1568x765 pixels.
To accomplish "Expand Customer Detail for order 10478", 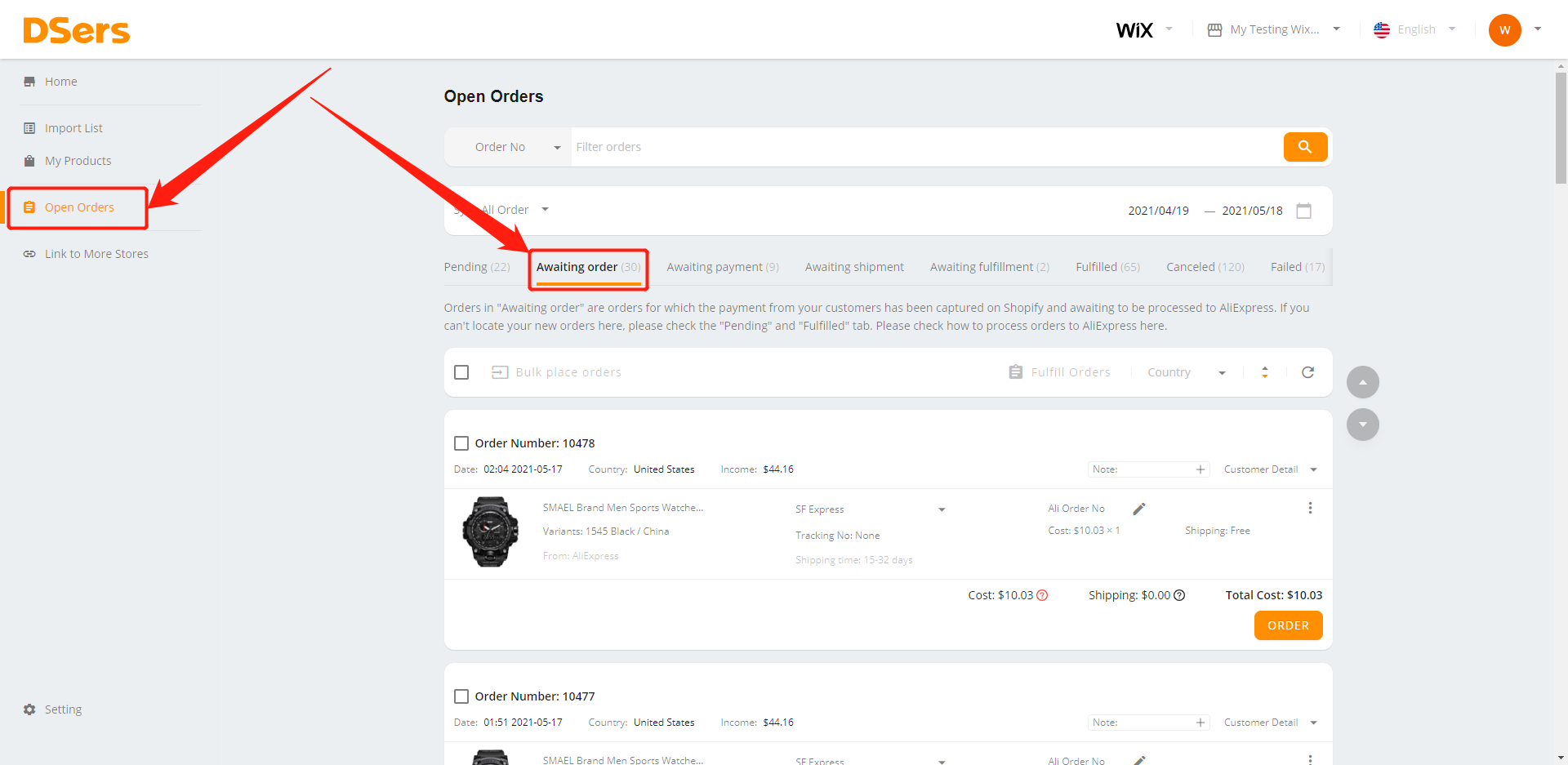I will 1271,469.
